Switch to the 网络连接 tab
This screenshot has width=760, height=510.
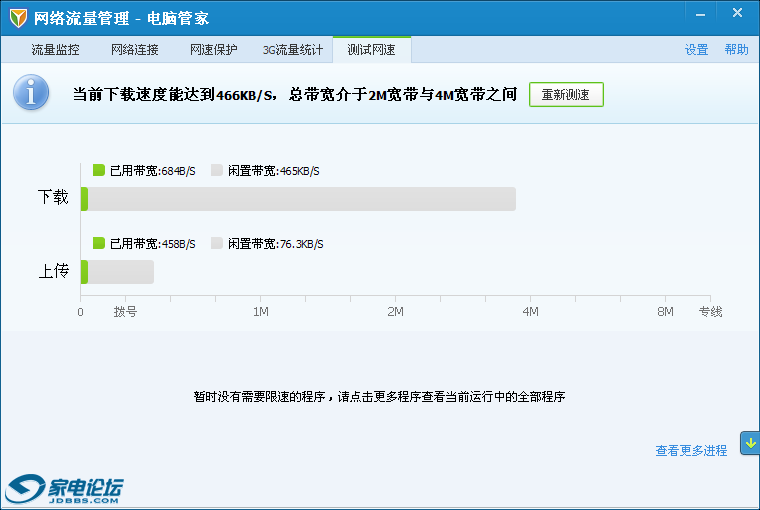tap(135, 49)
